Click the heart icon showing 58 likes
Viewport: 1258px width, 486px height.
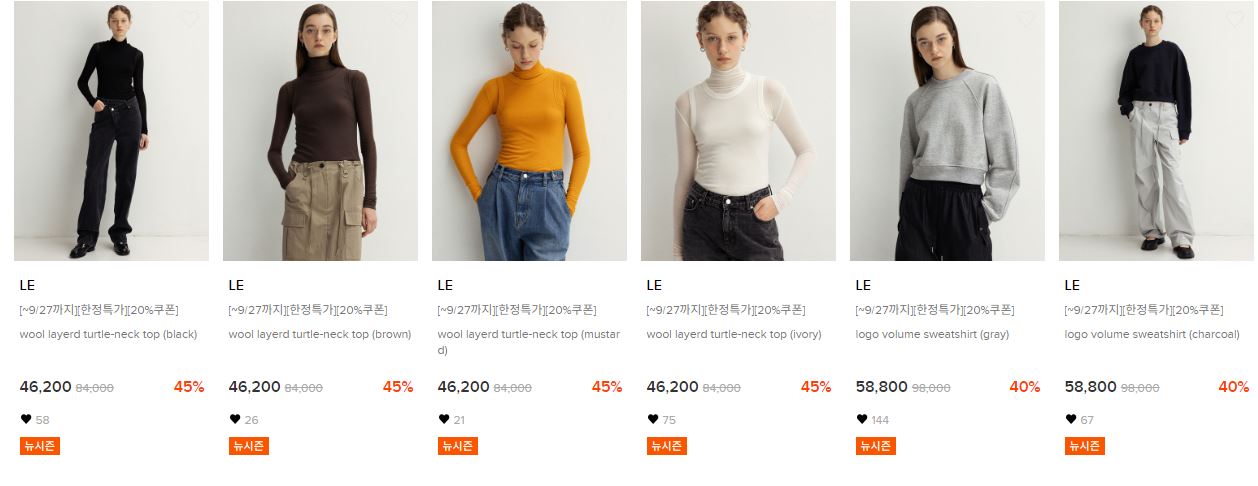tap(25, 419)
